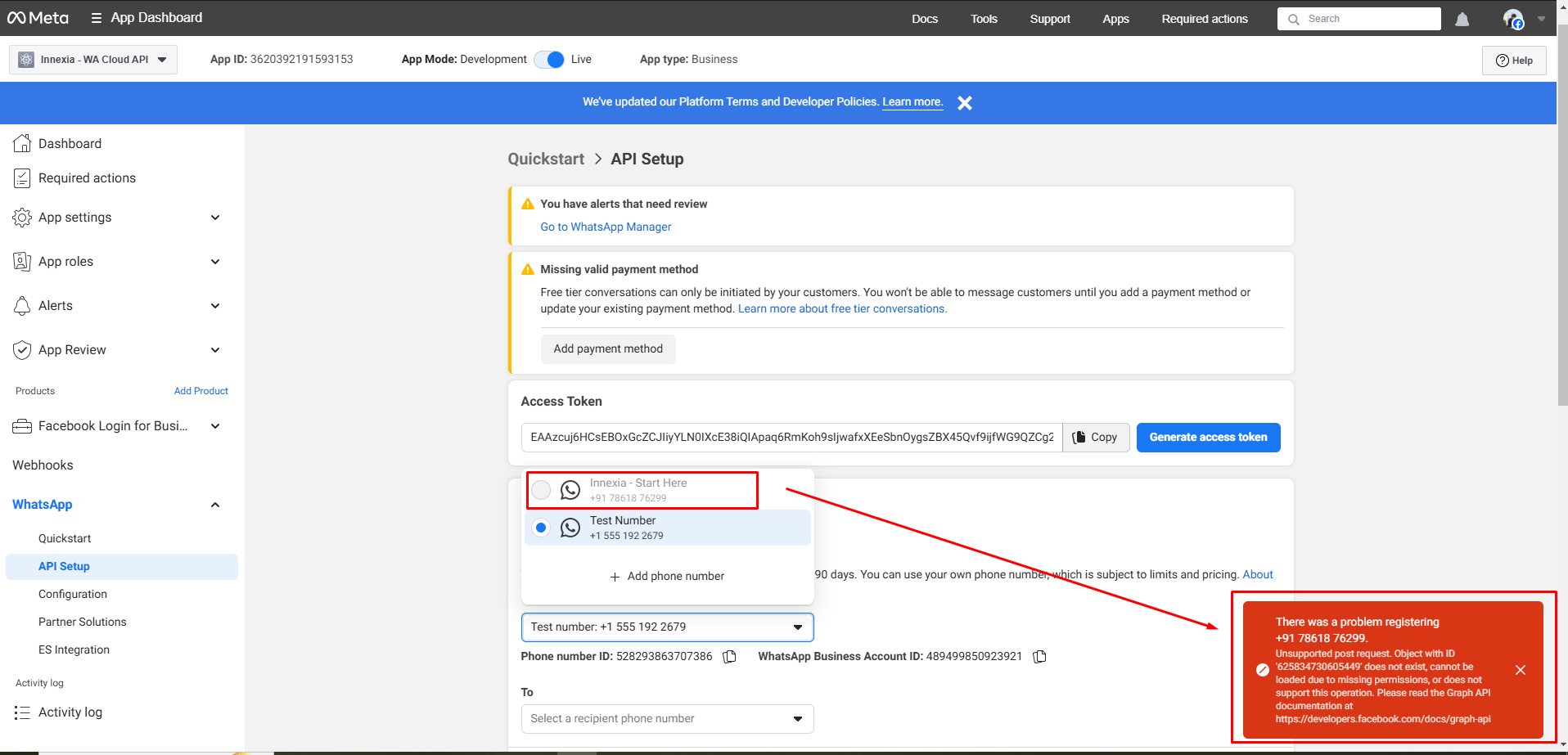The width and height of the screenshot is (1568, 755).
Task: Expand the App Review section
Action: [x=215, y=350]
